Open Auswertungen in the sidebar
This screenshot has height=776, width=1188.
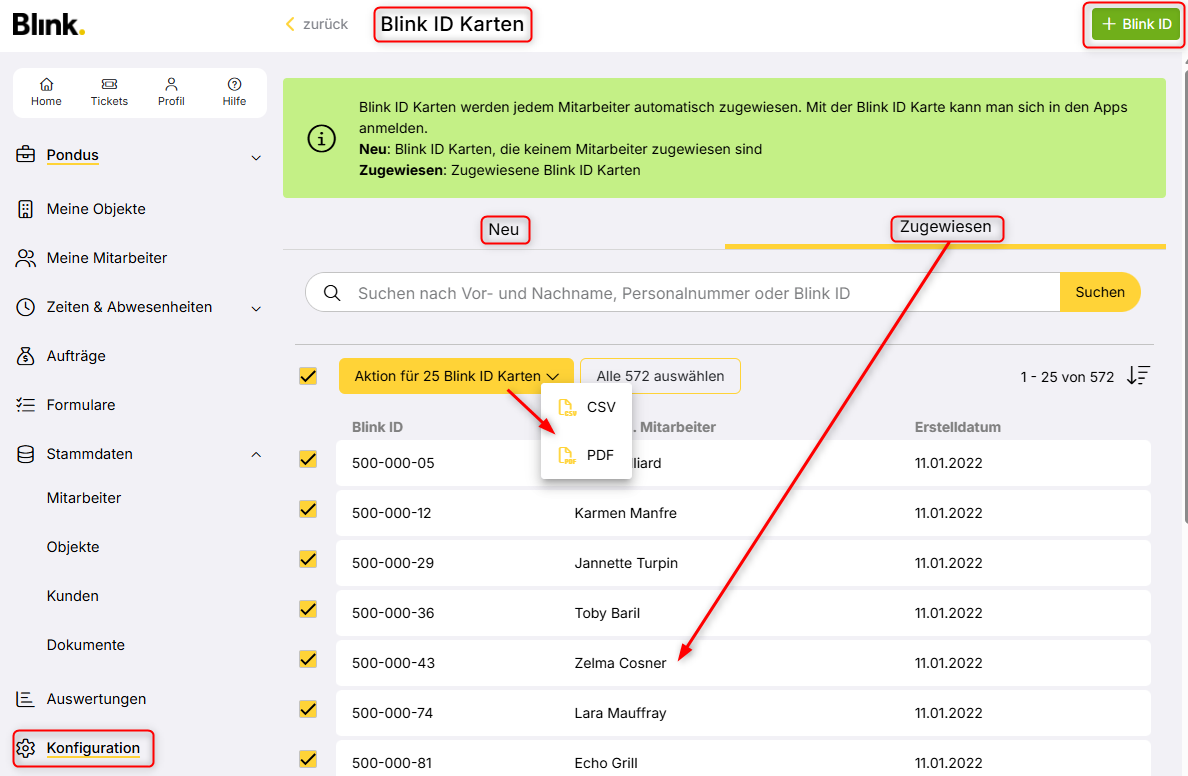96,699
